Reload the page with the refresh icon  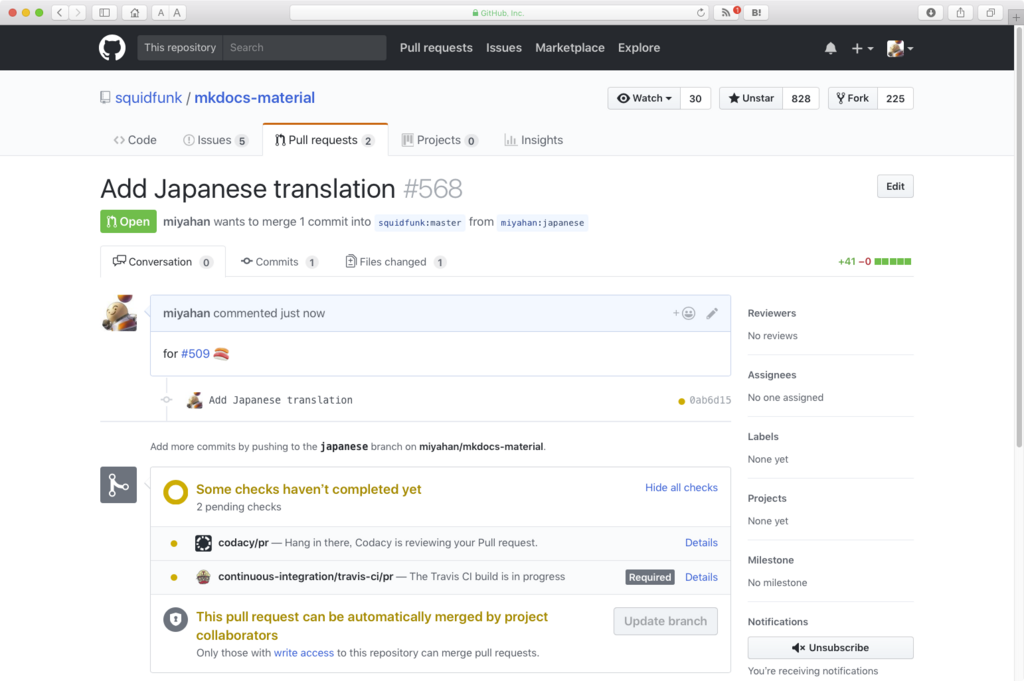701,12
